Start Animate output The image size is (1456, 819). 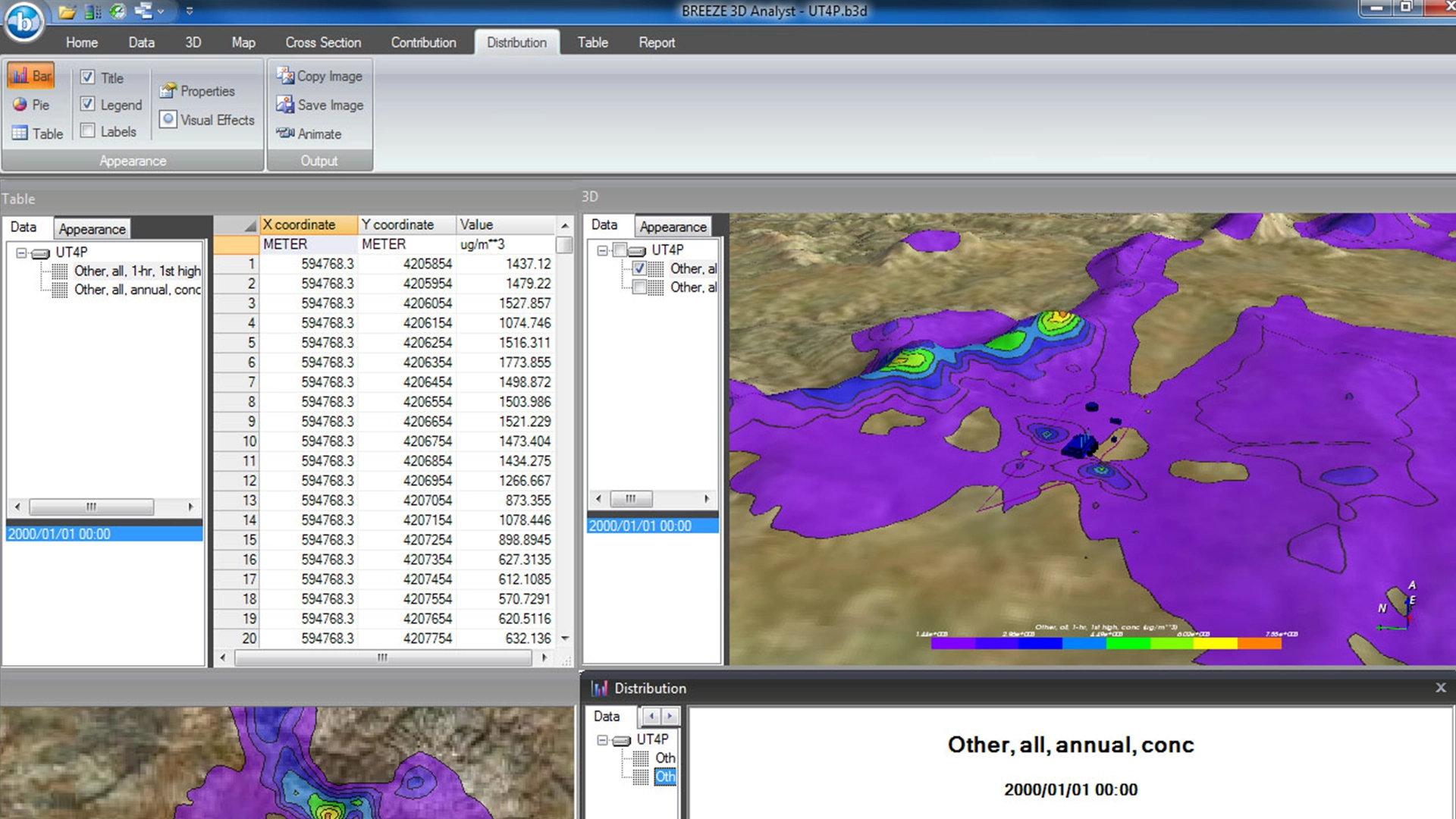[x=309, y=133]
